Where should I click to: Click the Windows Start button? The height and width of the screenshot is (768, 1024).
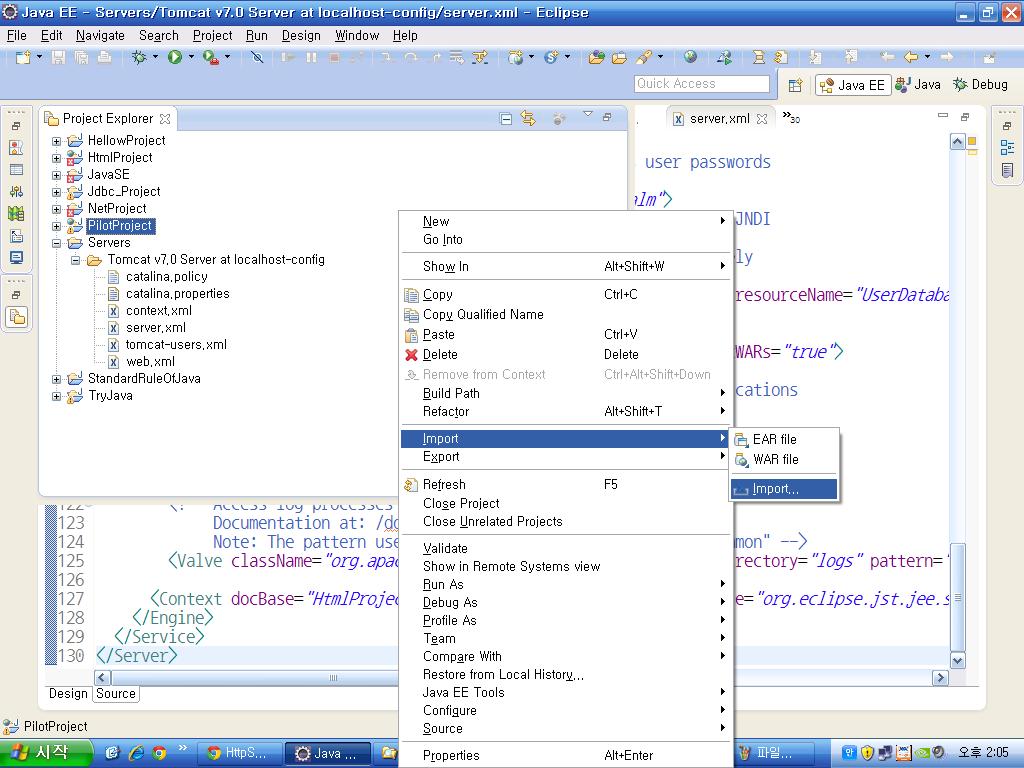point(46,753)
